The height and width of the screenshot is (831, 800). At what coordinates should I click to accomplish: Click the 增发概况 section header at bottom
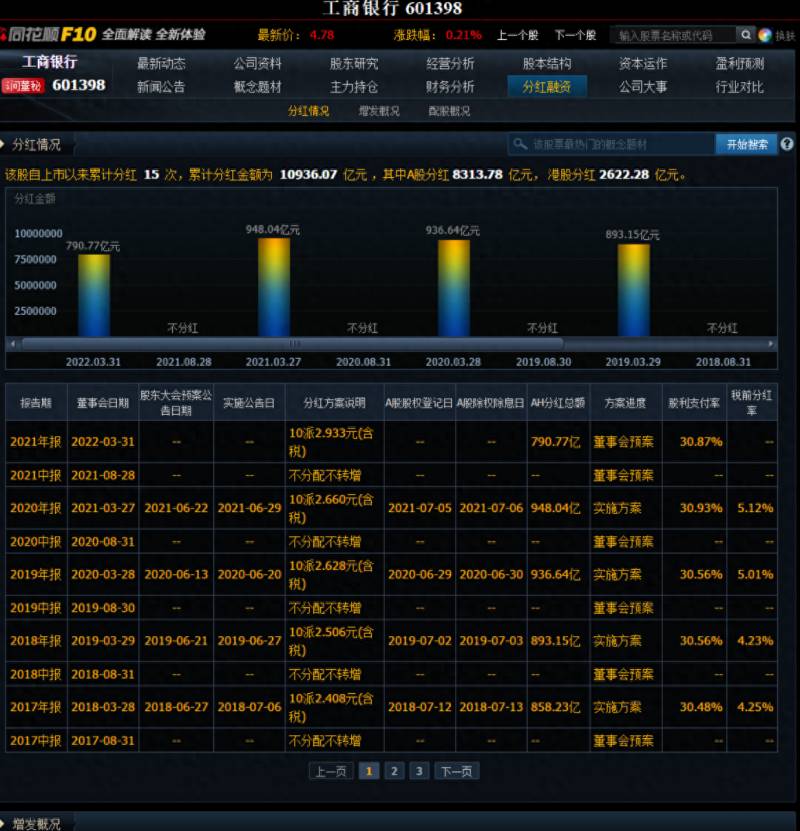click(36, 824)
